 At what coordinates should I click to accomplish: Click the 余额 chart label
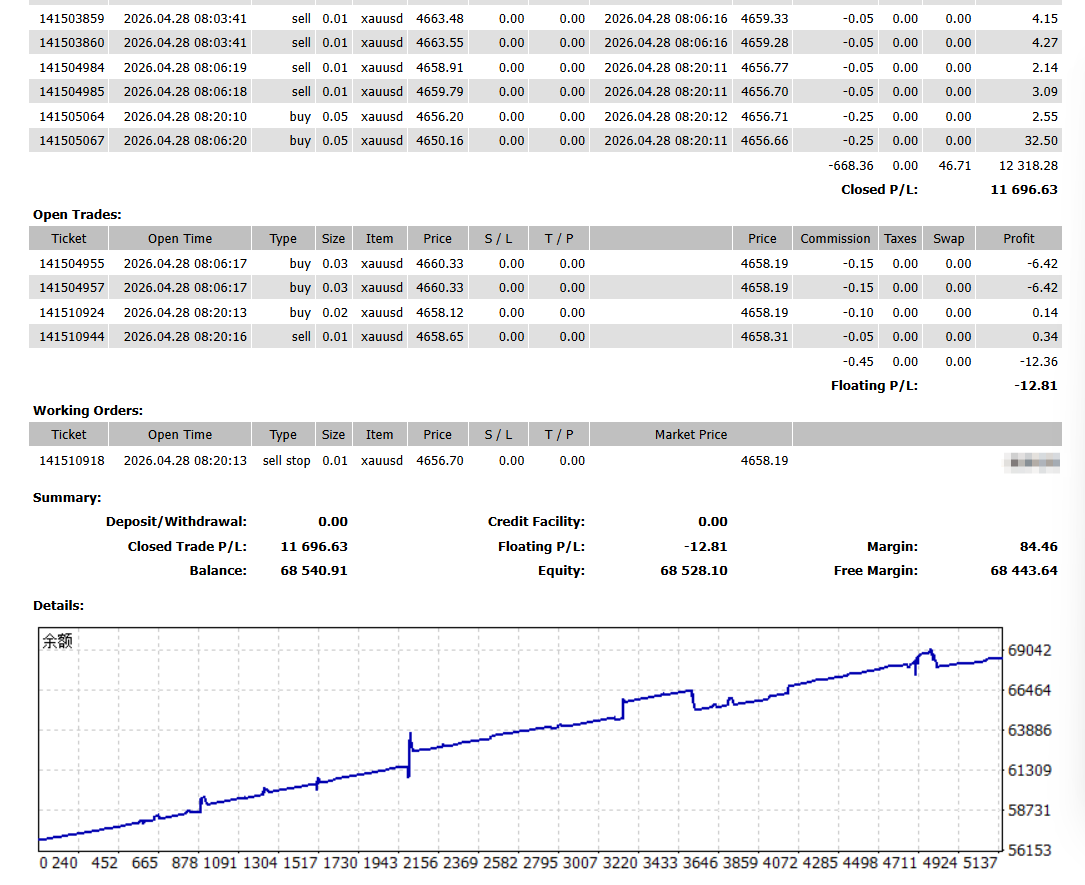click(57, 641)
